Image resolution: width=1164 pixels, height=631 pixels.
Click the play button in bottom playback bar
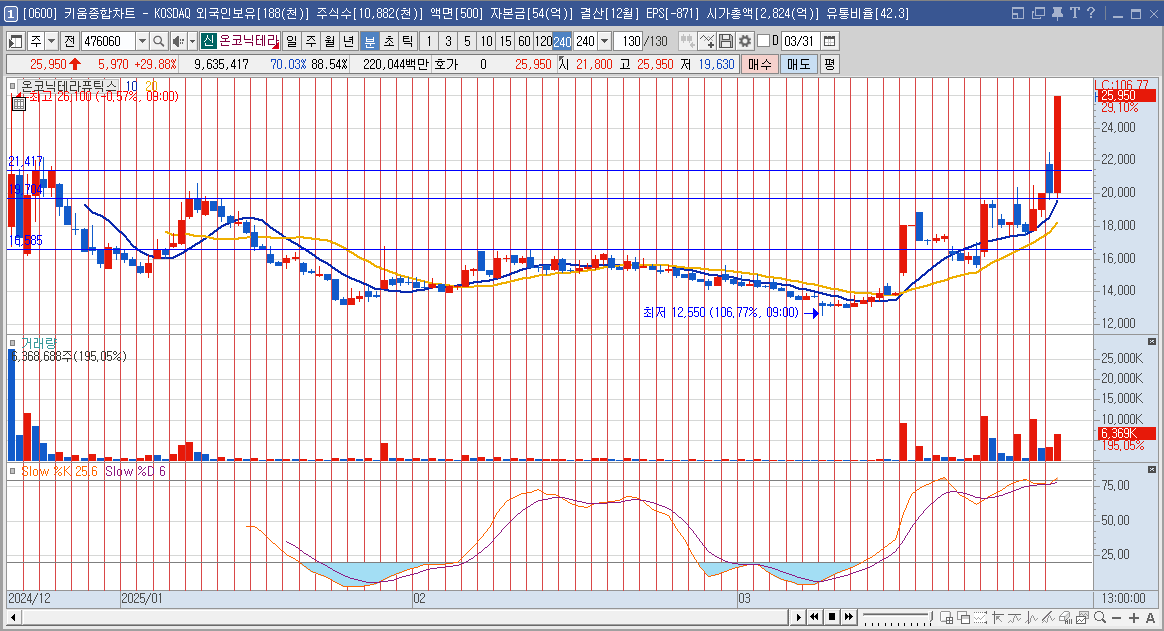pos(798,618)
